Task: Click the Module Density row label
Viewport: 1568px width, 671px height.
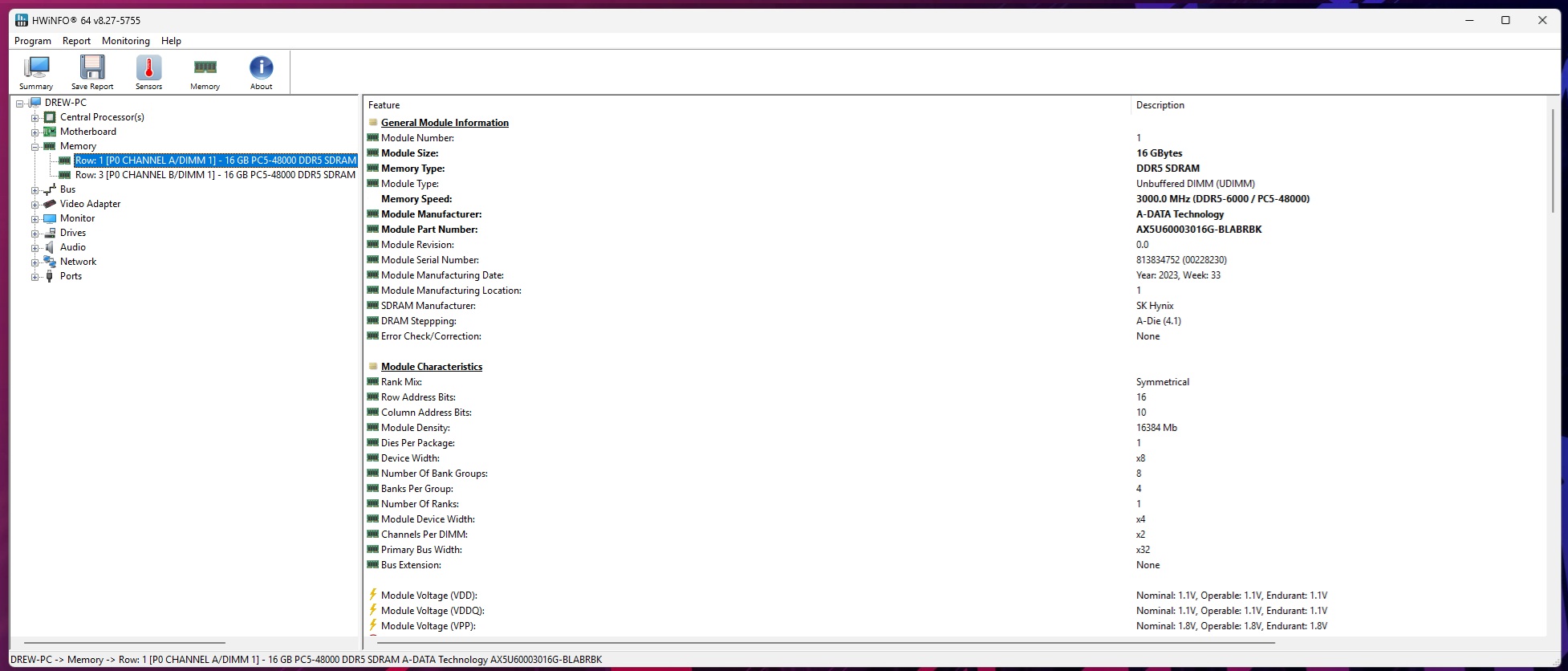Action: click(x=416, y=428)
